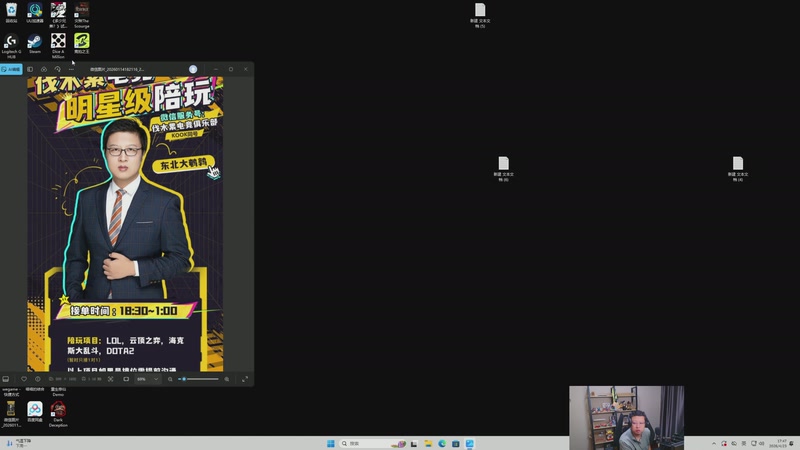This screenshot has width=800, height=450.
Task: Open the Baidu Netdisk desktop shortcut
Action: coord(35,411)
